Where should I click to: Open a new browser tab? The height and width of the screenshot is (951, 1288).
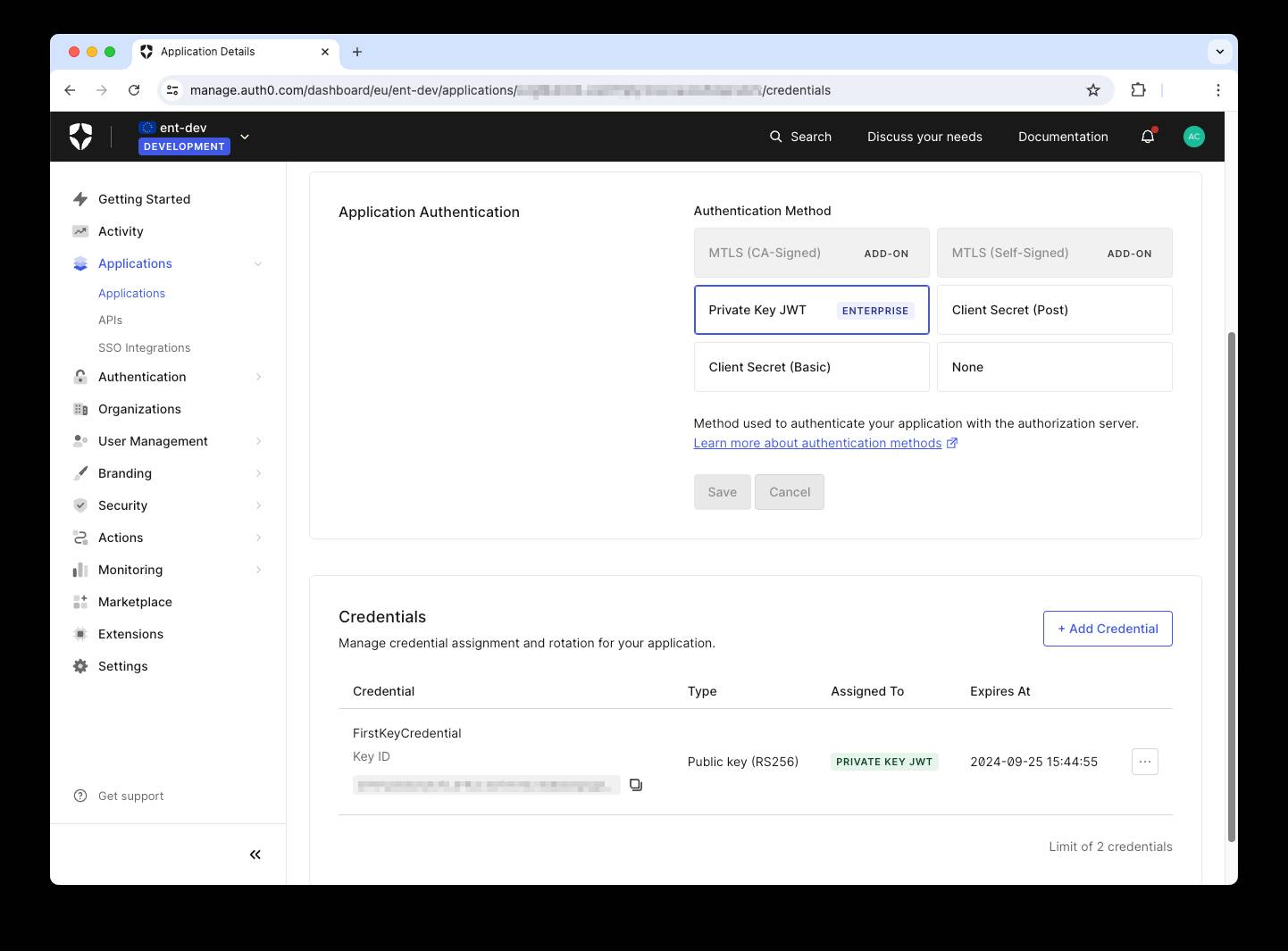click(357, 52)
